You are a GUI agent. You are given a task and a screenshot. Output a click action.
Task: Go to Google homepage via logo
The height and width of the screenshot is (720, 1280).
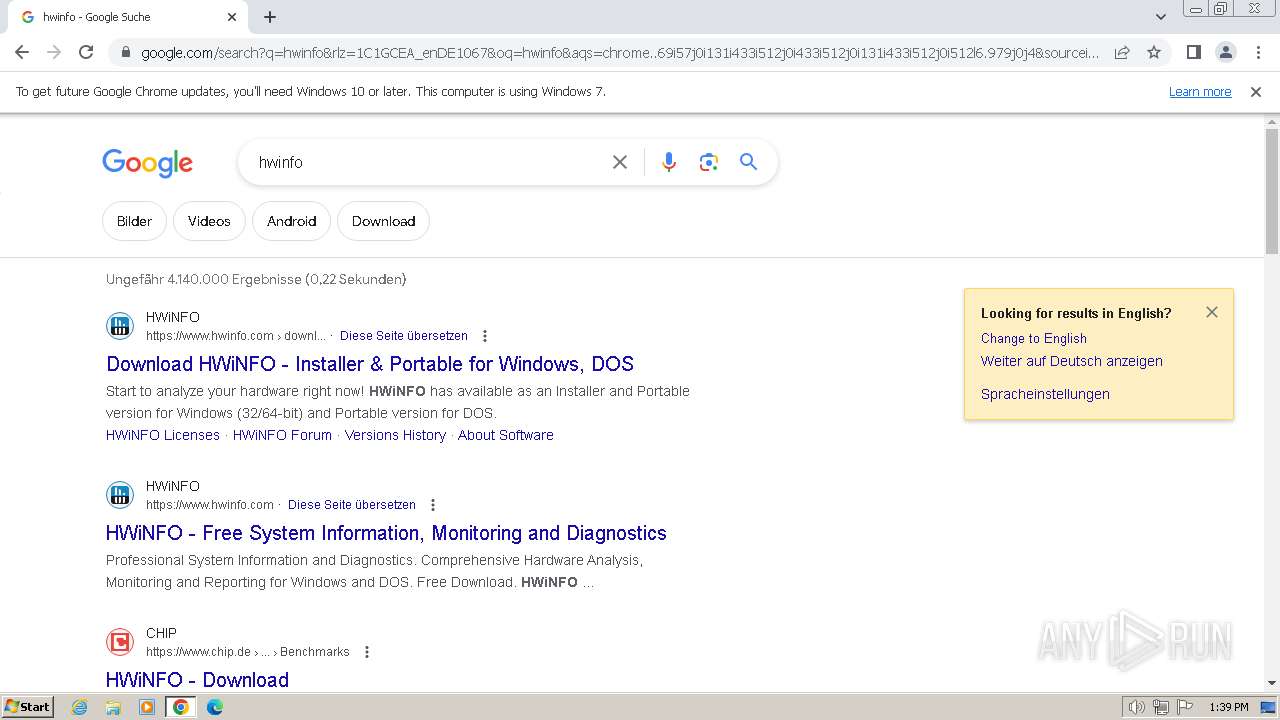147,163
